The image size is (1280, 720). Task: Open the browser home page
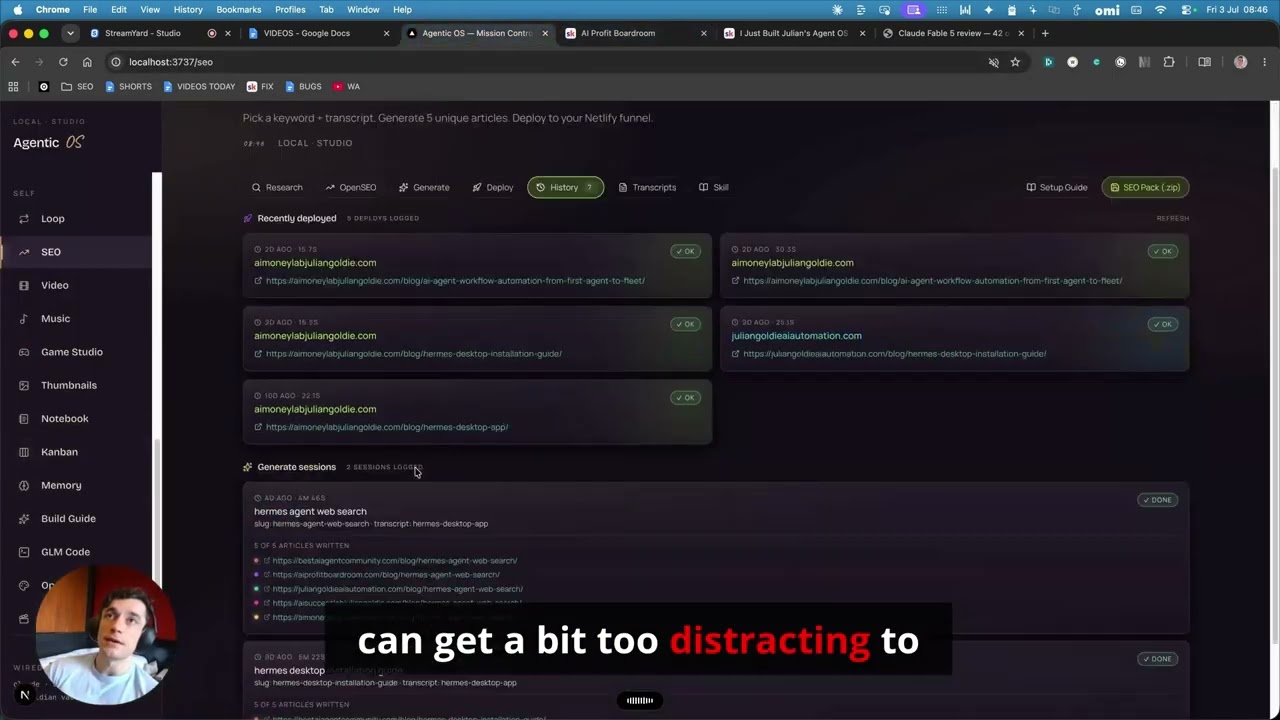[87, 62]
